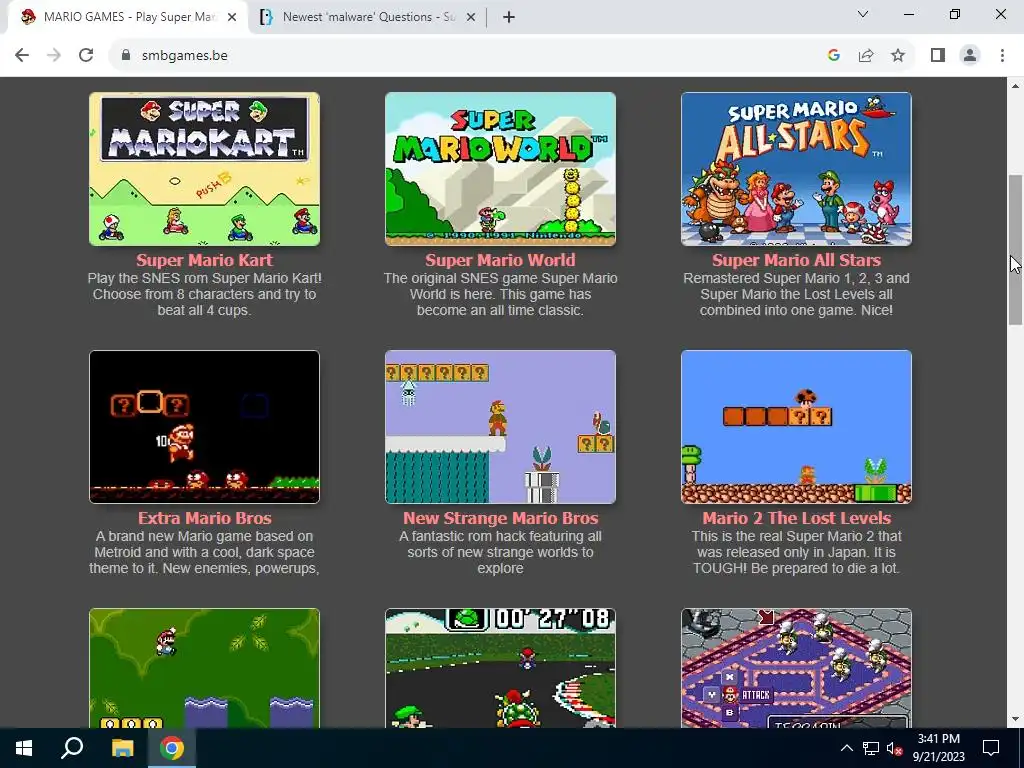The width and height of the screenshot is (1024, 768).
Task: Open the Extra Mario Bros thumbnail
Action: point(204,427)
